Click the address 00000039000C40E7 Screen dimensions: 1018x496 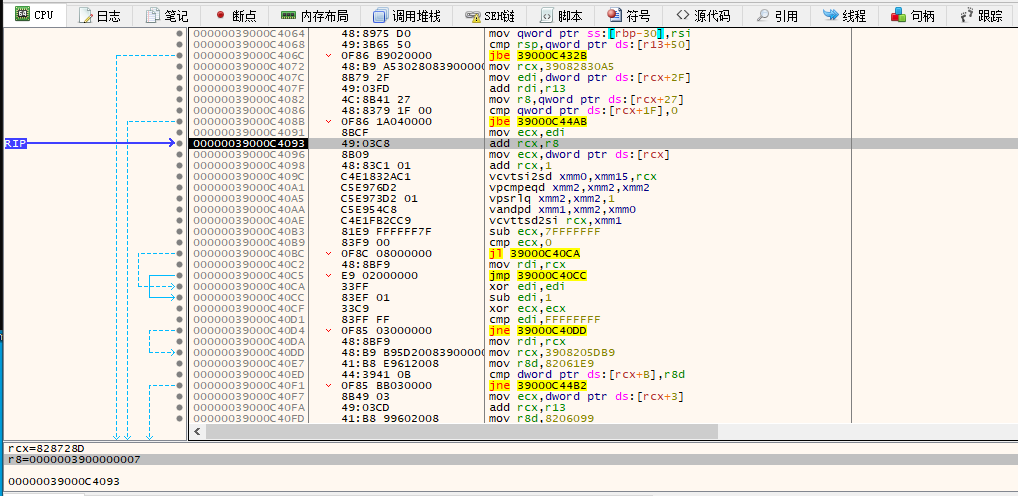click(249, 364)
